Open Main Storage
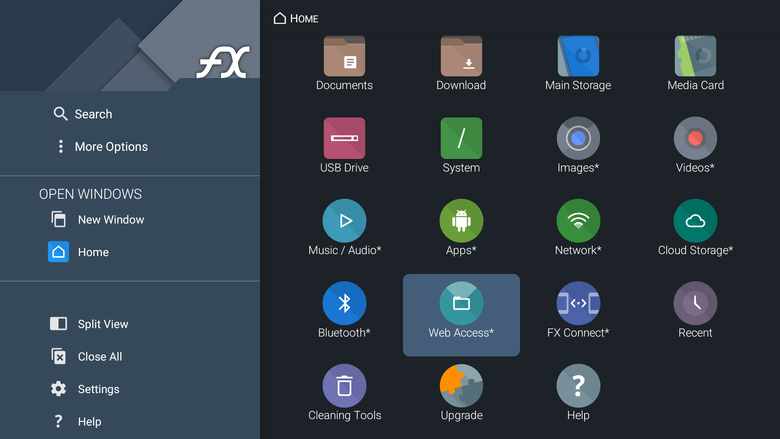The image size is (780, 439). pyautogui.click(x=578, y=64)
